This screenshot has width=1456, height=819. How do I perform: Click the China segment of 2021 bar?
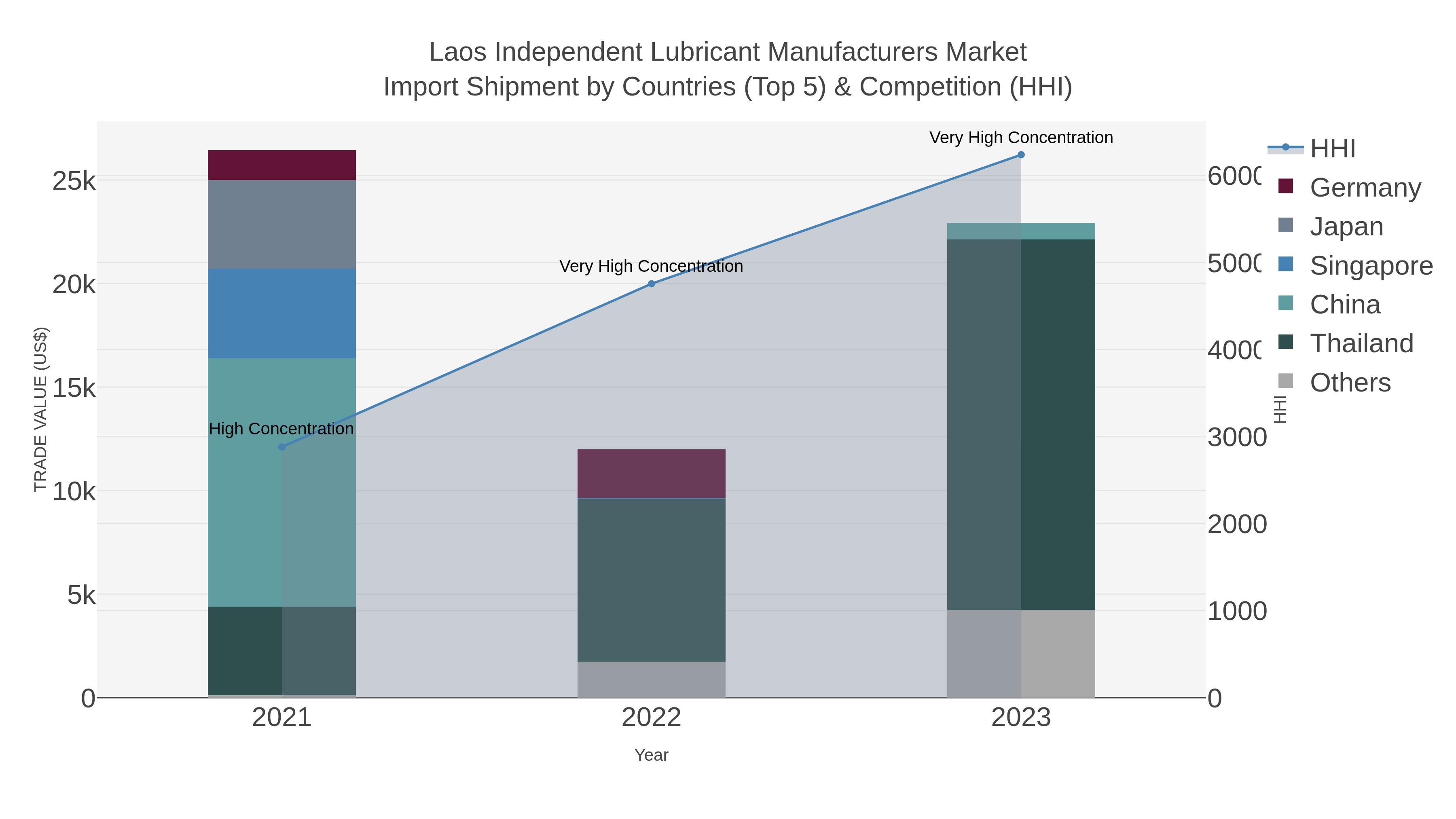[282, 483]
